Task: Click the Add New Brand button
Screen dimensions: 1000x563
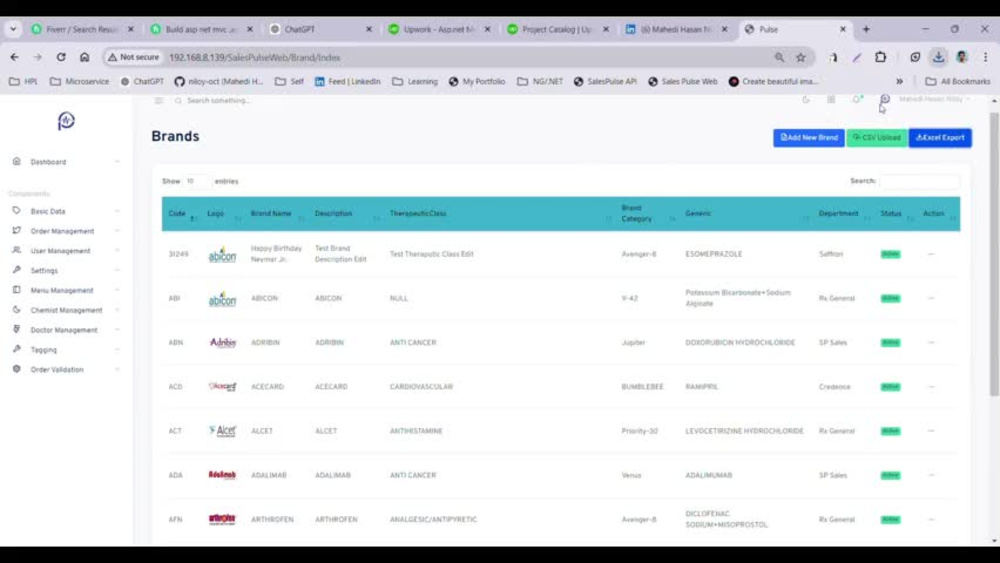Action: tap(809, 138)
